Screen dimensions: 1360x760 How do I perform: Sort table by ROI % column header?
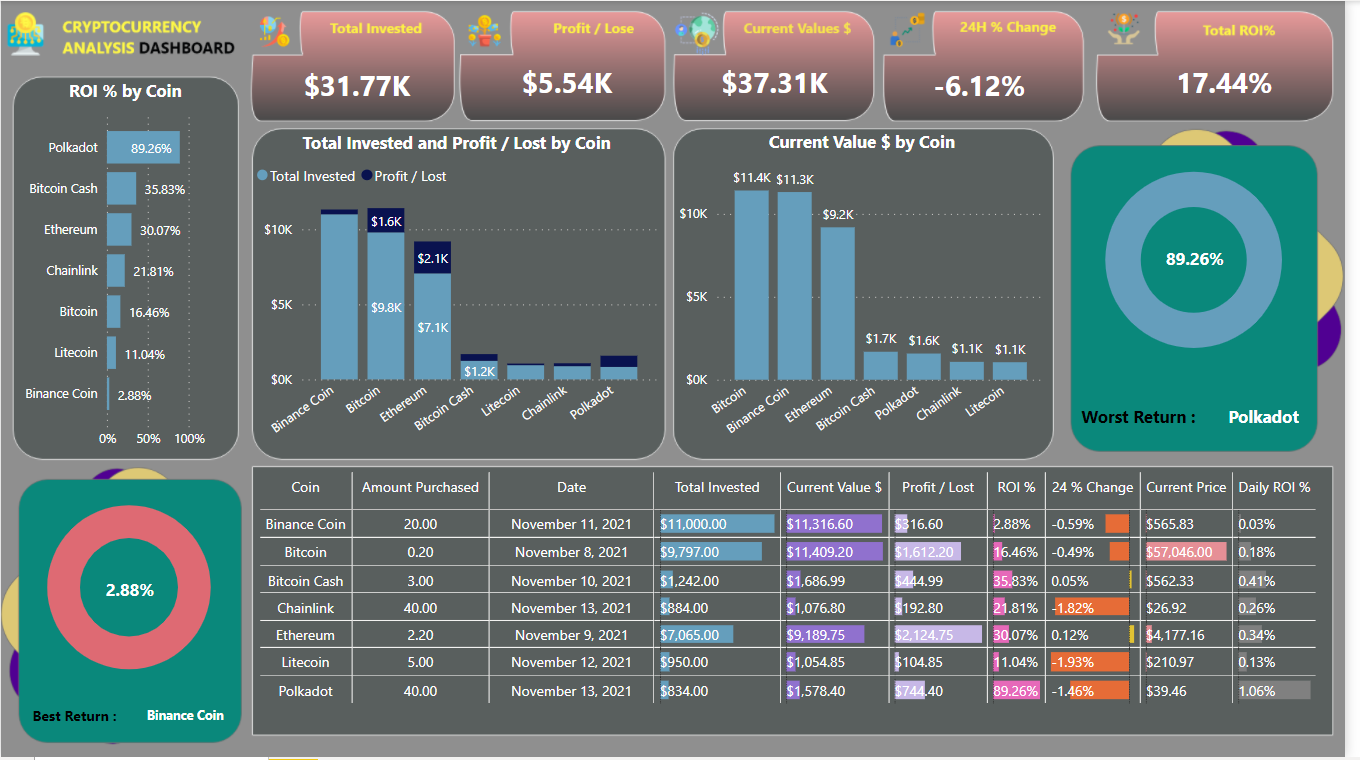[x=1016, y=487]
